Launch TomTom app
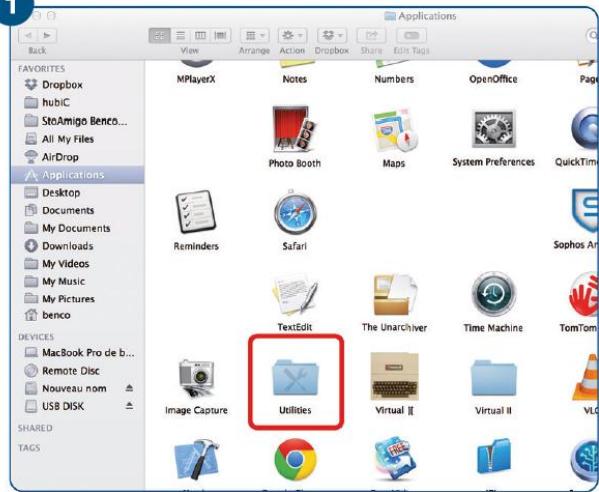The image size is (599, 492). [584, 295]
